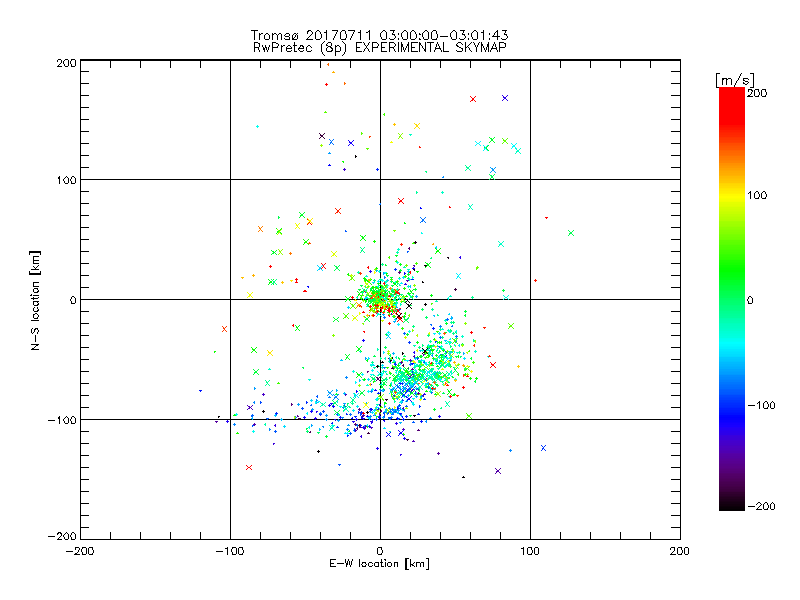800x600 pixels.
Task: Click the E-W axis tick label 200
Action: [x=680, y=551]
